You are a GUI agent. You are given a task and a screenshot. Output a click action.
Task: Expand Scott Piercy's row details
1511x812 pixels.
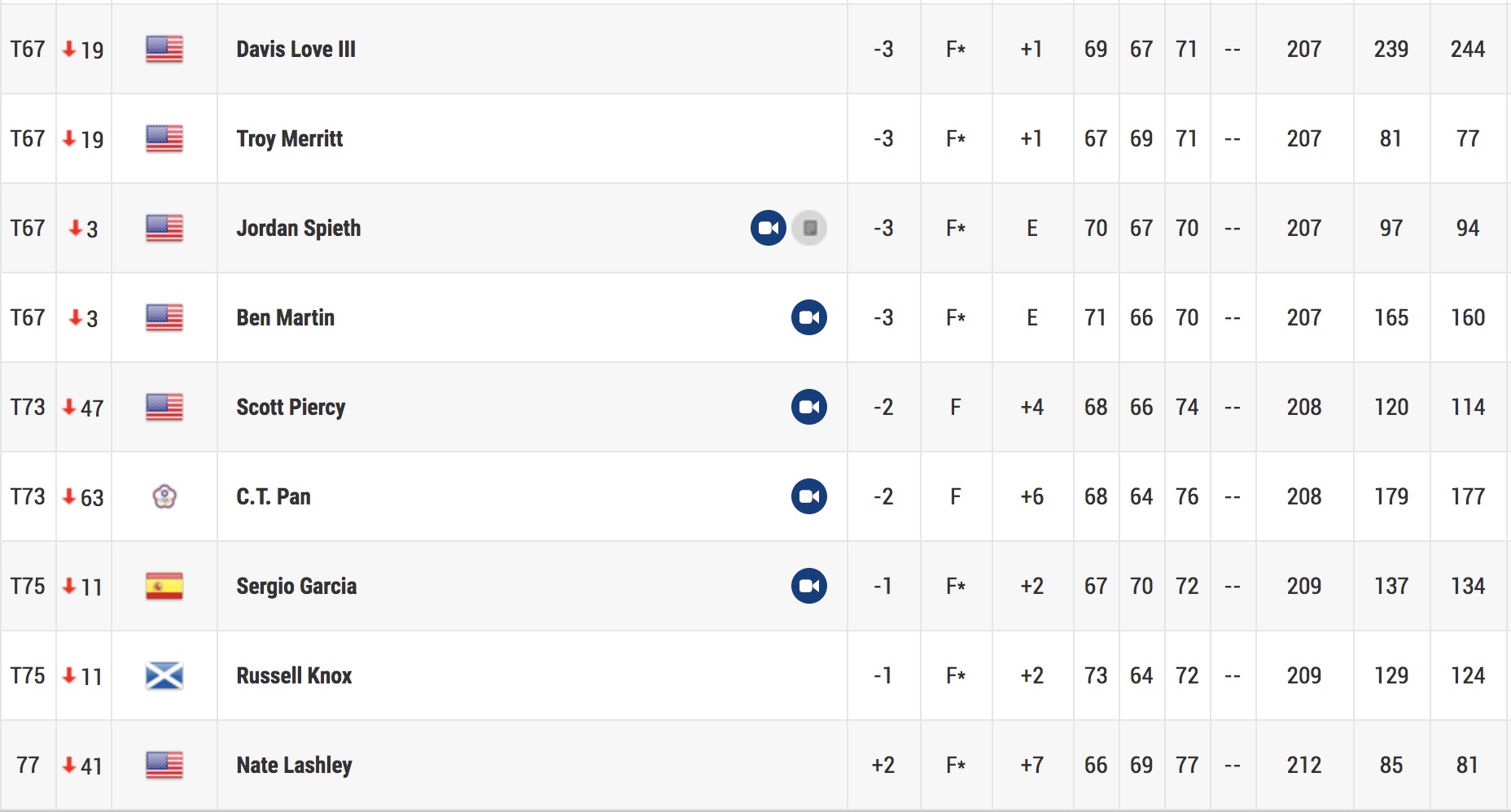tap(755, 407)
